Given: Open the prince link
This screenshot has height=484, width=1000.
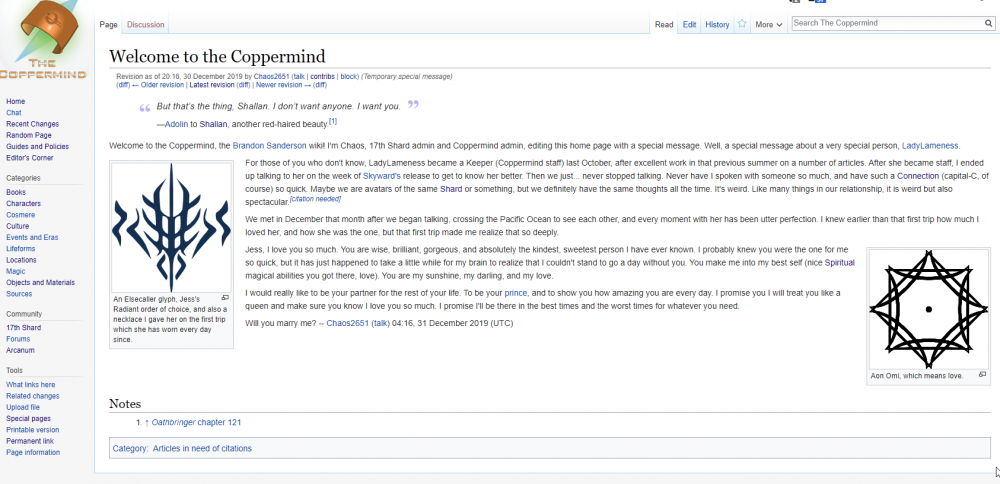Looking at the screenshot, I should (x=515, y=293).
